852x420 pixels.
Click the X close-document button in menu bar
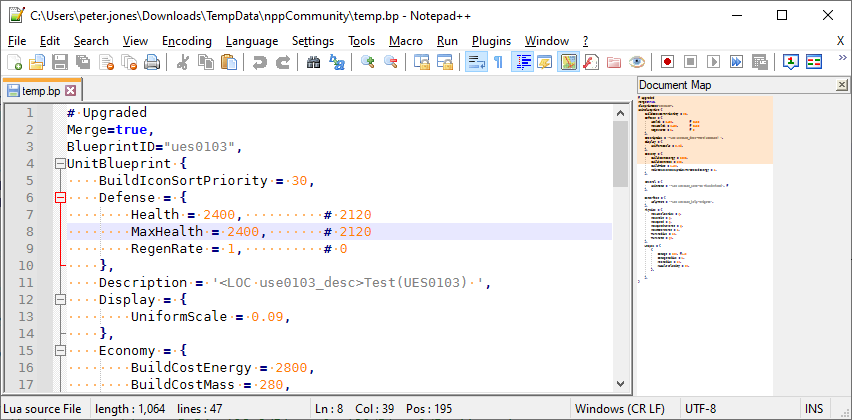840,41
